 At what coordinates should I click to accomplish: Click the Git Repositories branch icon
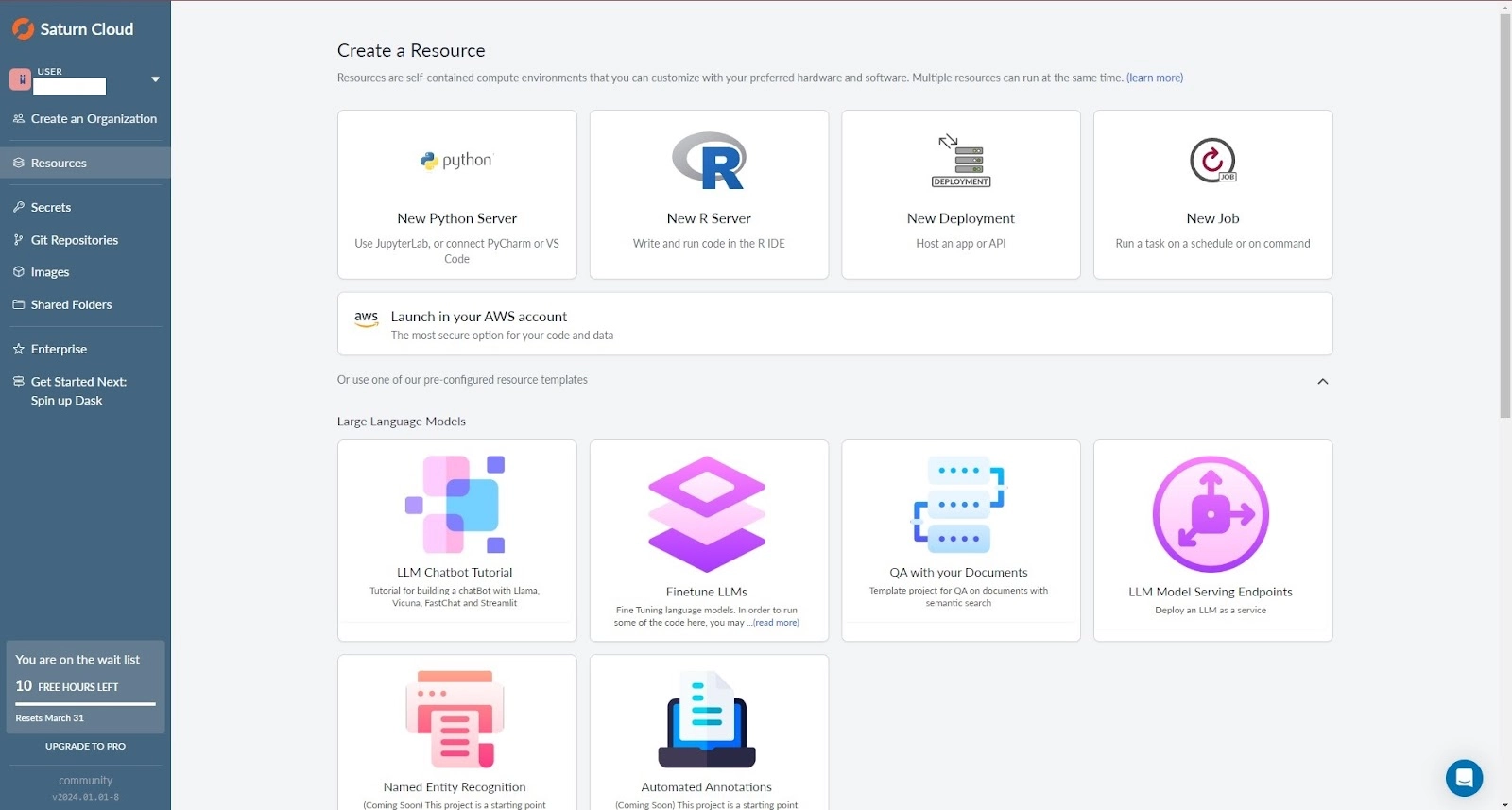(x=18, y=240)
